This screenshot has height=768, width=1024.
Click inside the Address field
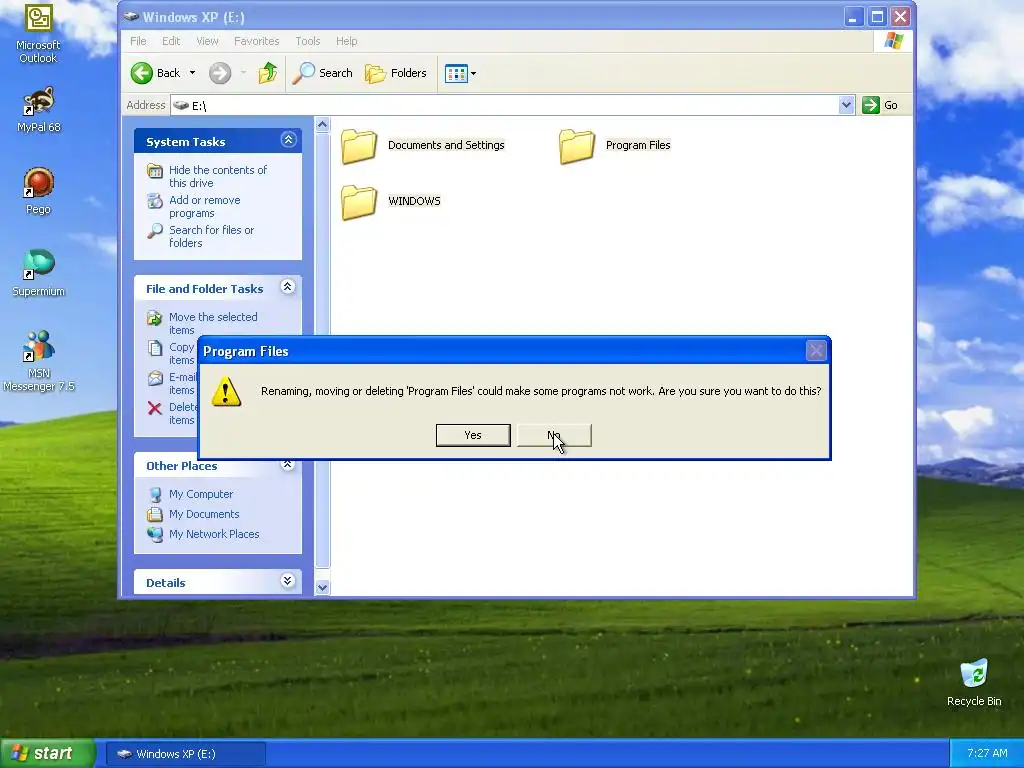(x=506, y=105)
